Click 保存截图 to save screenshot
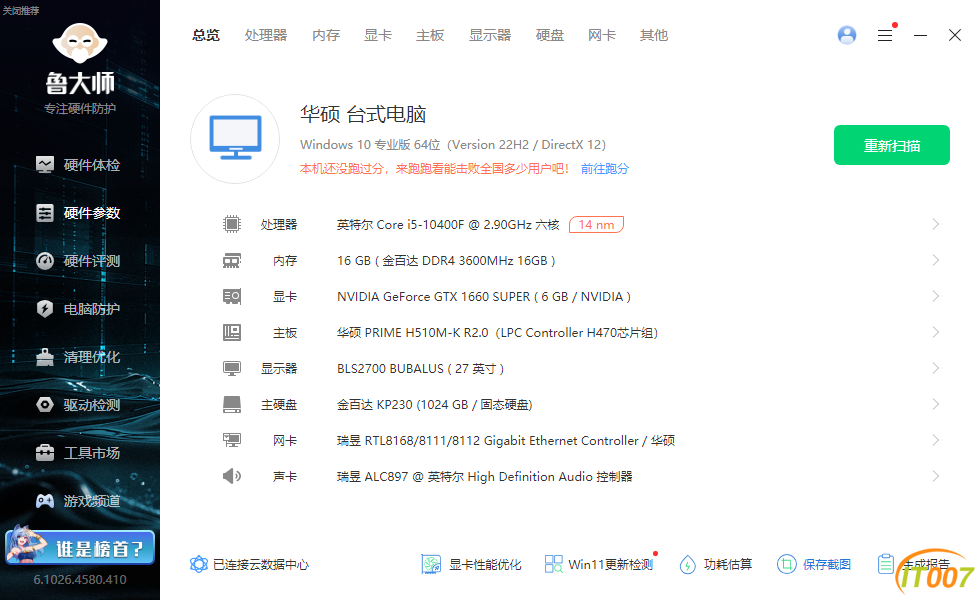This screenshot has width=980, height=600. 814,564
